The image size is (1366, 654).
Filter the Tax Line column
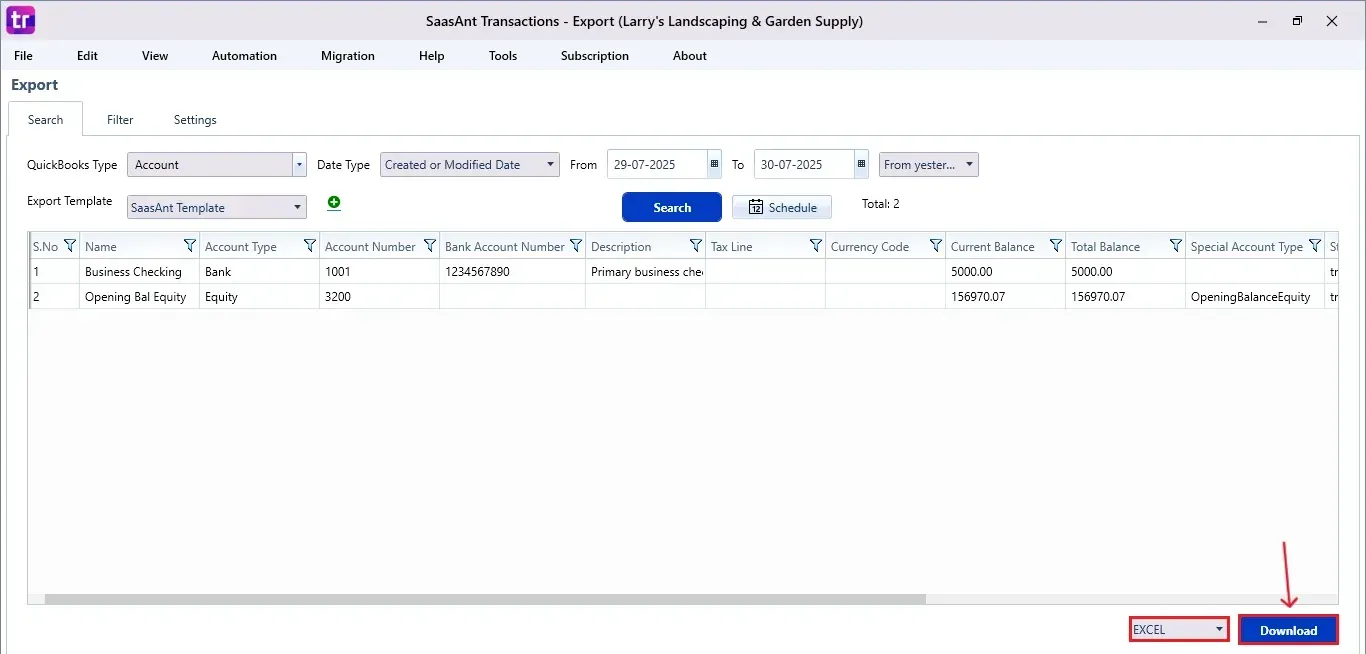(x=816, y=246)
